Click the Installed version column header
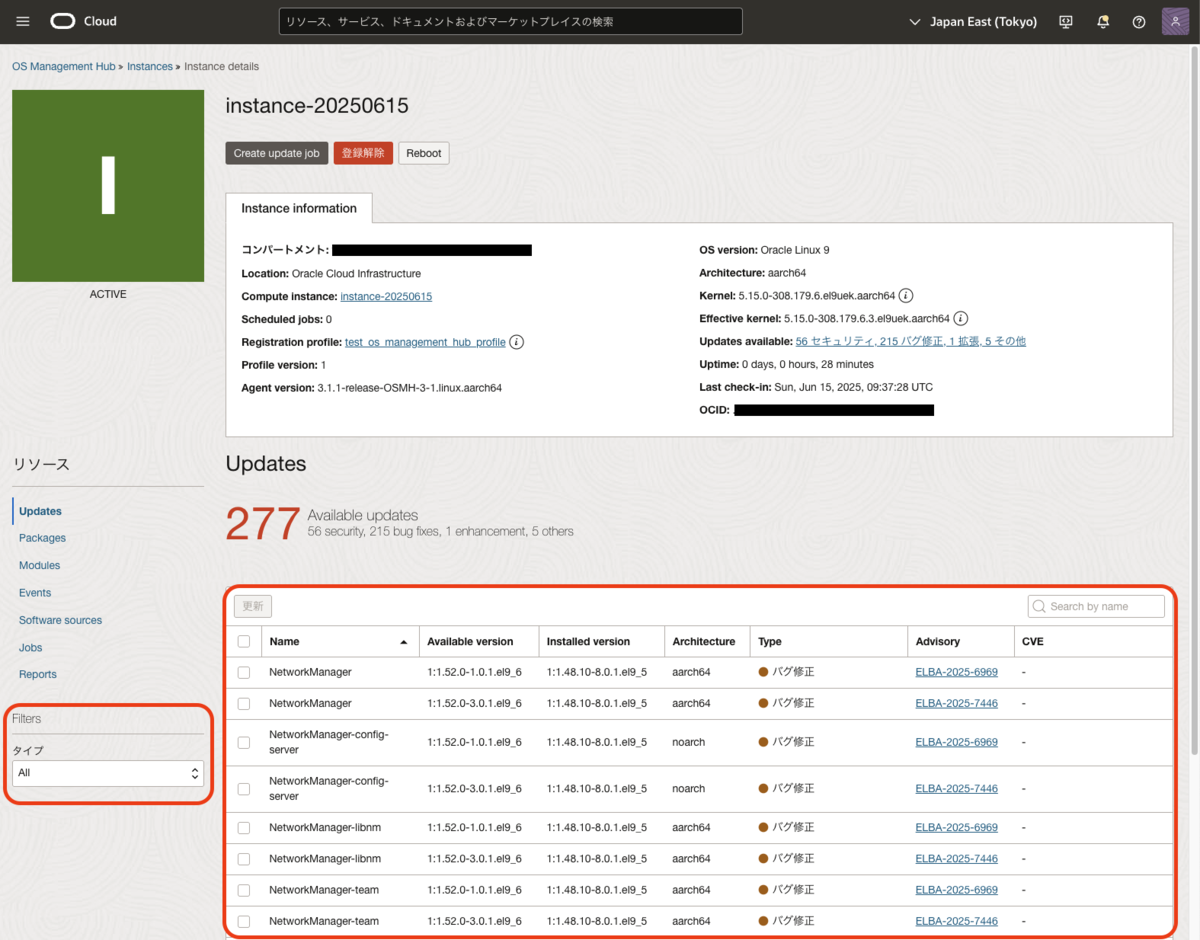Screen dimensions: 1200x940 [588, 642]
